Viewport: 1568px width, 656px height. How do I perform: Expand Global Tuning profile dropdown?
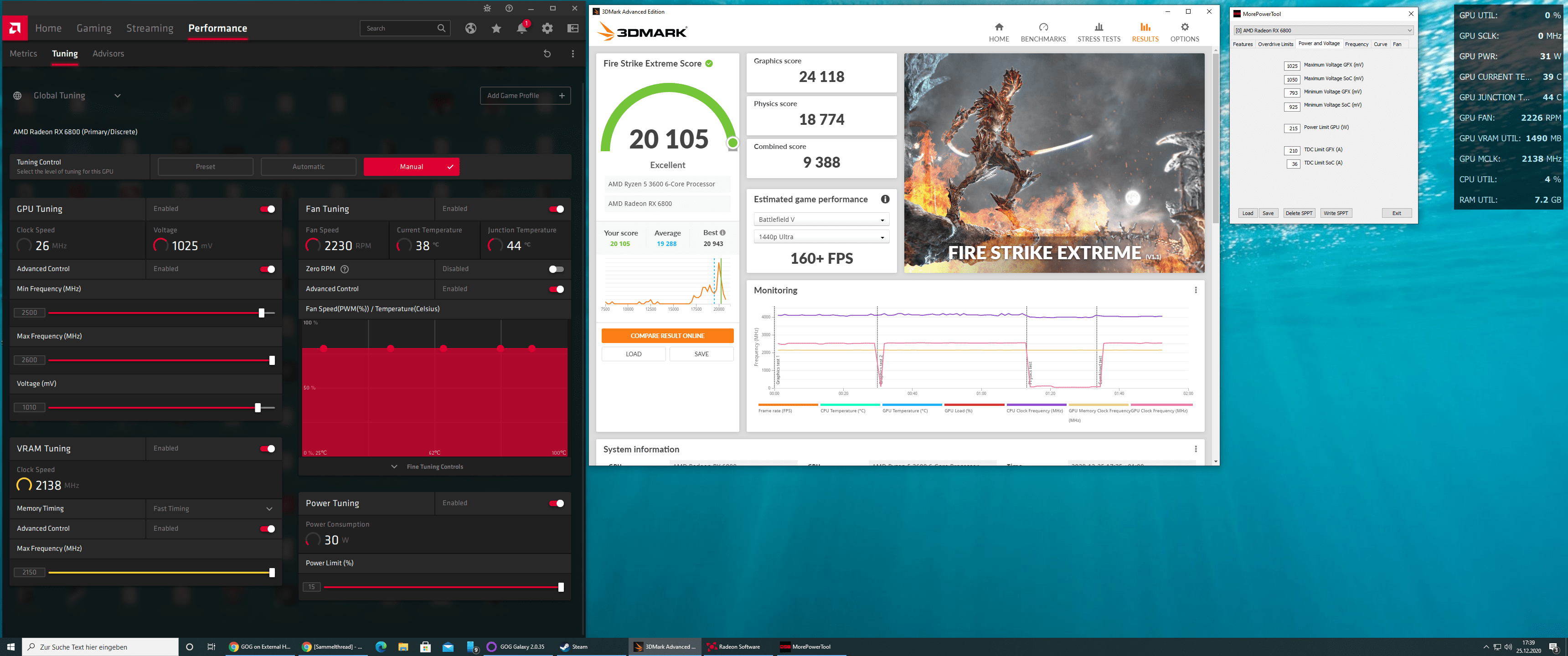pos(118,96)
